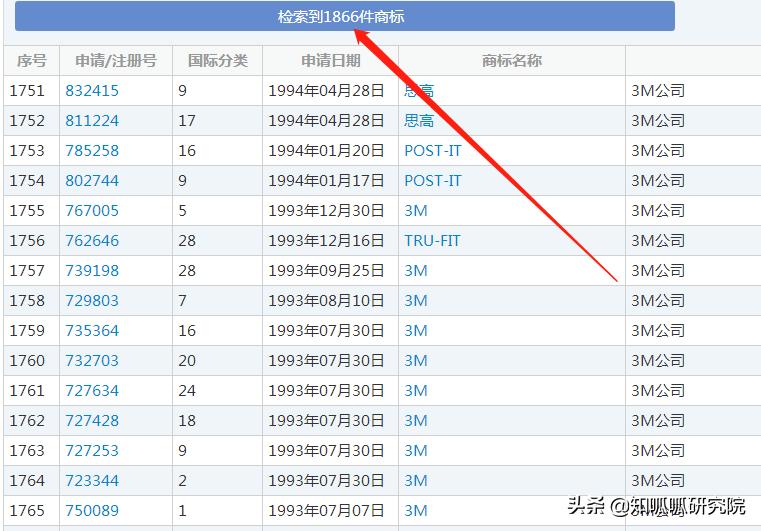Select sequence number 1751 cell
Viewport: 761px width, 531px height.
coord(32,91)
